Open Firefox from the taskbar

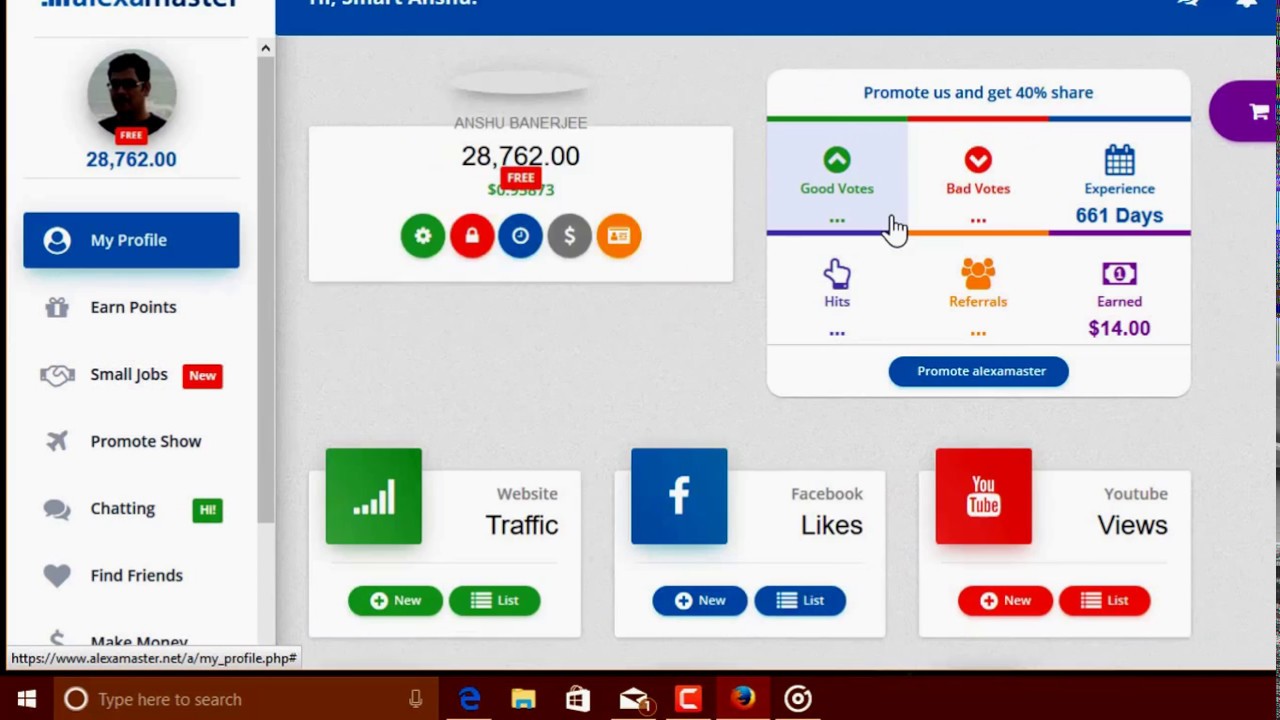coord(743,699)
